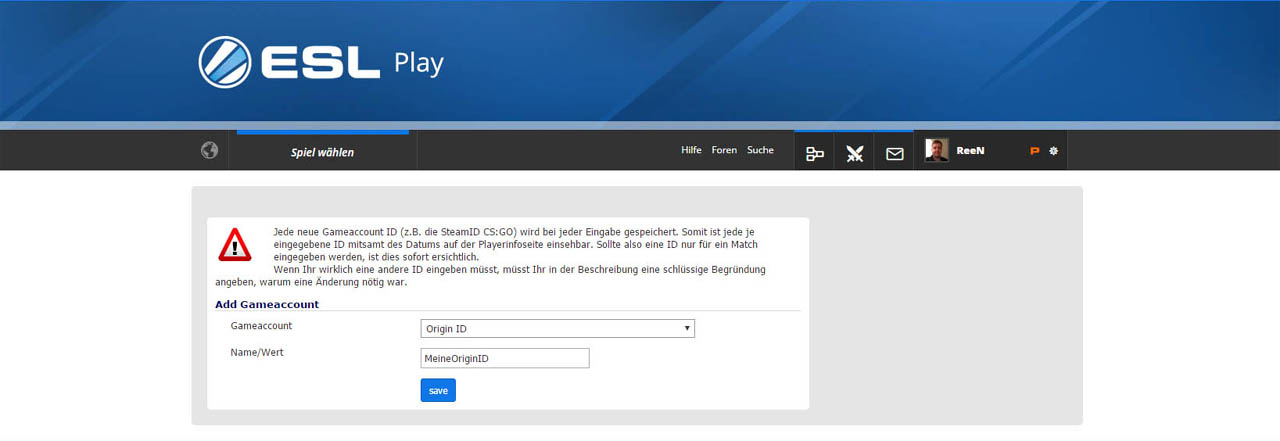Image resolution: width=1280 pixels, height=441 pixels.
Task: Open the crossed swords matches icon
Action: coord(854,153)
